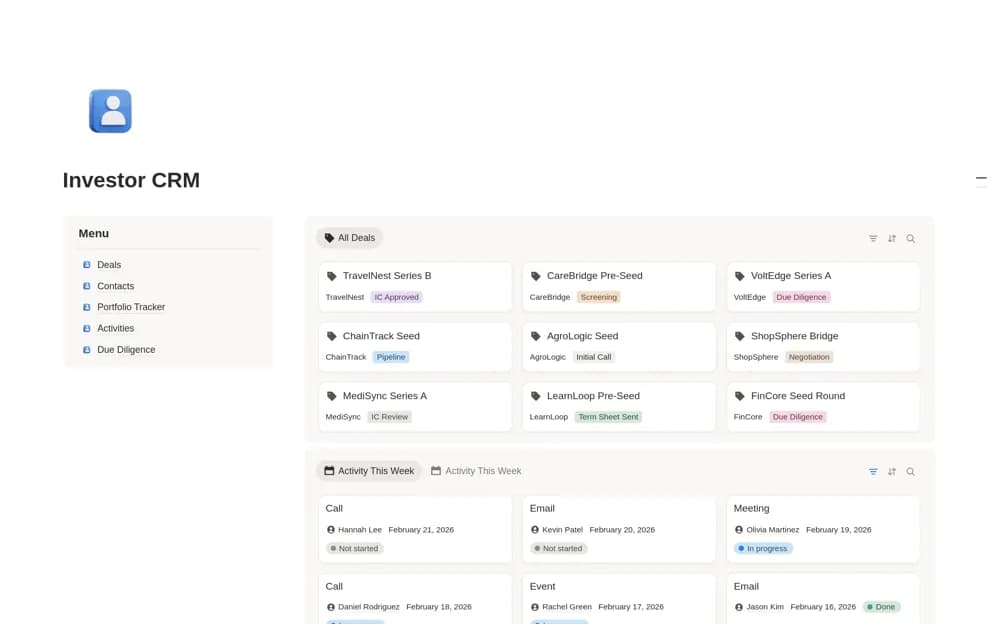Click the IC Approved status tag
Image resolution: width=1000 pixels, height=624 pixels.
pyautogui.click(x=397, y=297)
